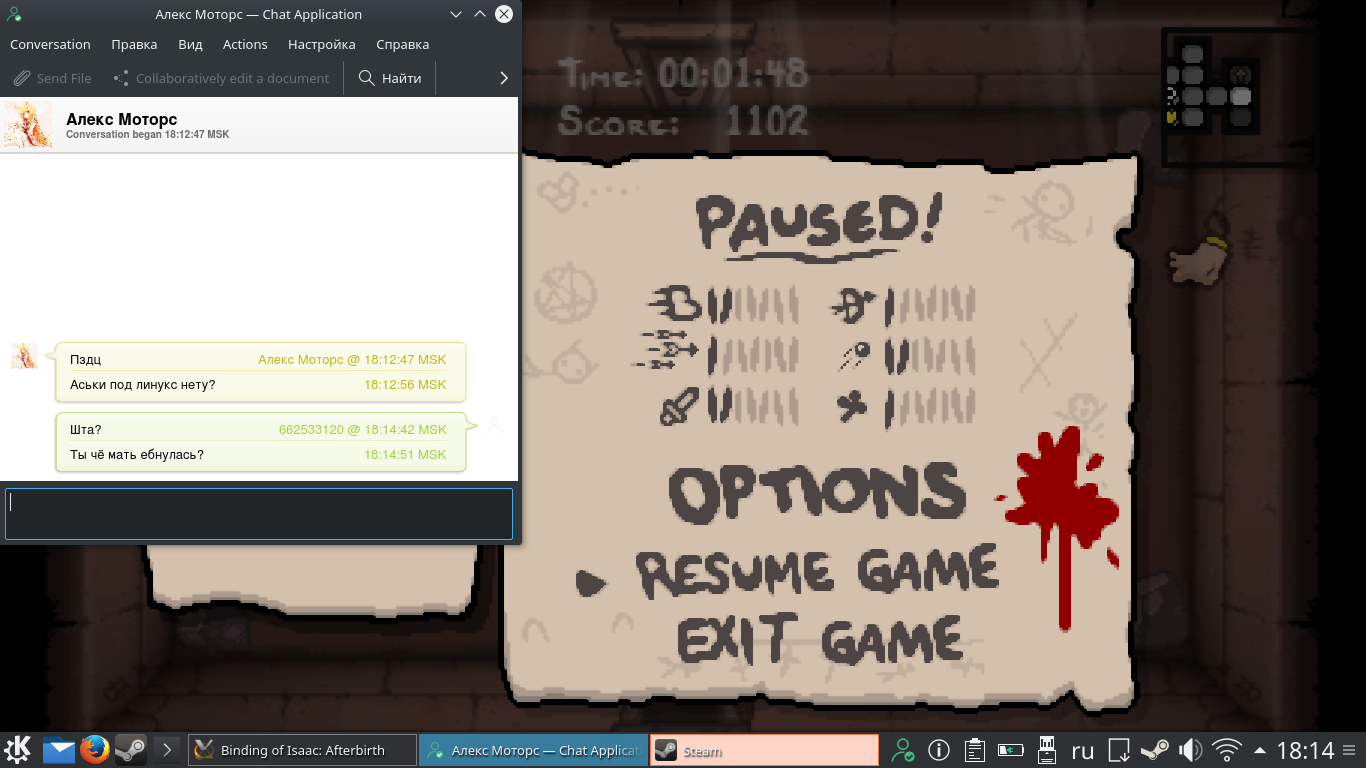Click the clover luck stat icon in pause menu

(853, 406)
